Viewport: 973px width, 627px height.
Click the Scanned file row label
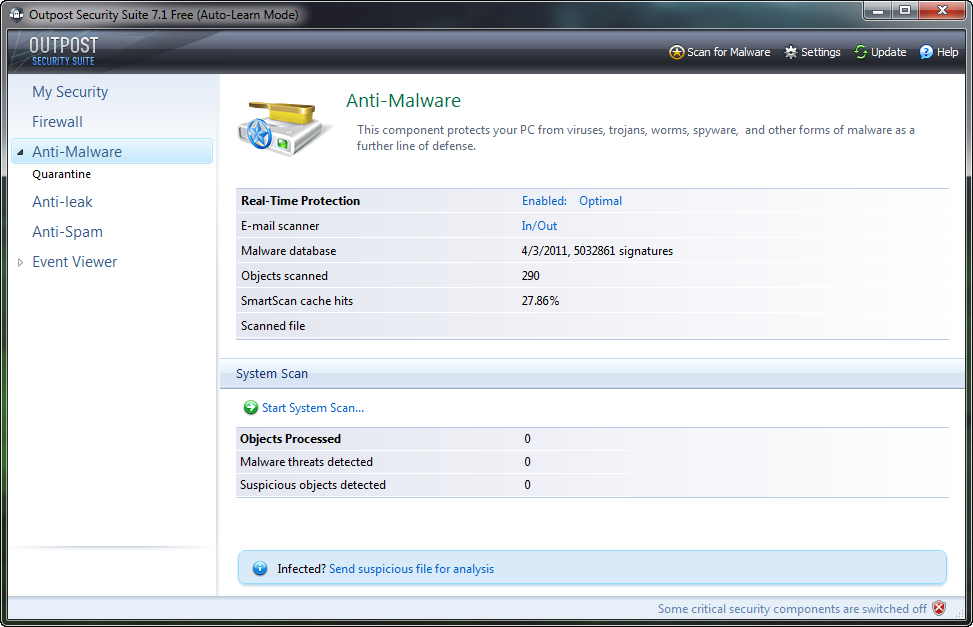[273, 325]
